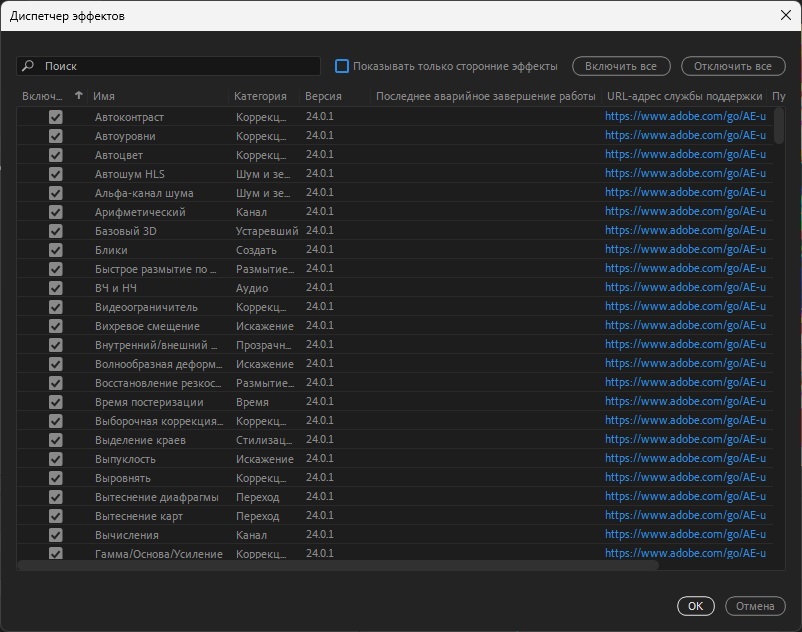
Task: Click the sort arrow in Включено column
Action: tap(79, 96)
